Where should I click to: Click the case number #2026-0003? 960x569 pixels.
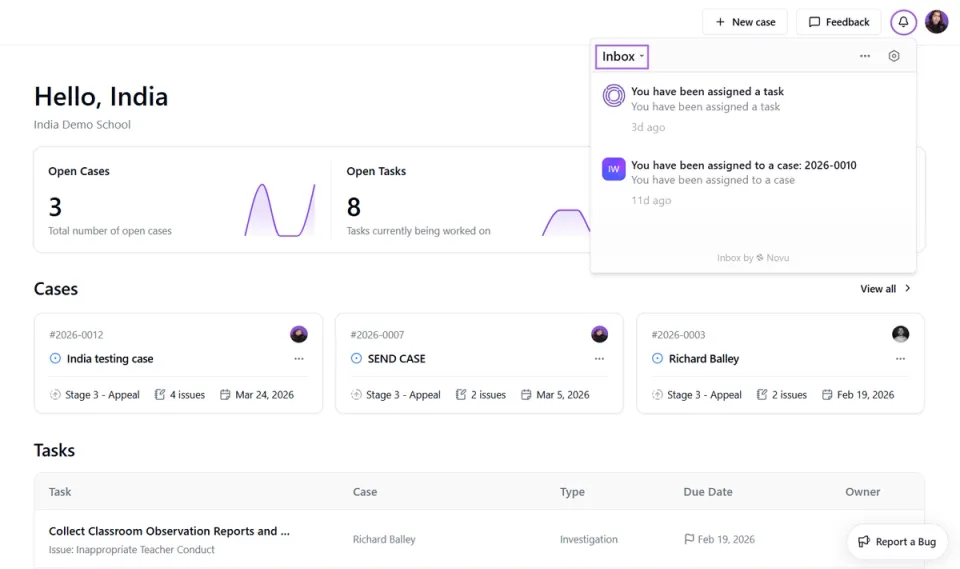point(678,335)
